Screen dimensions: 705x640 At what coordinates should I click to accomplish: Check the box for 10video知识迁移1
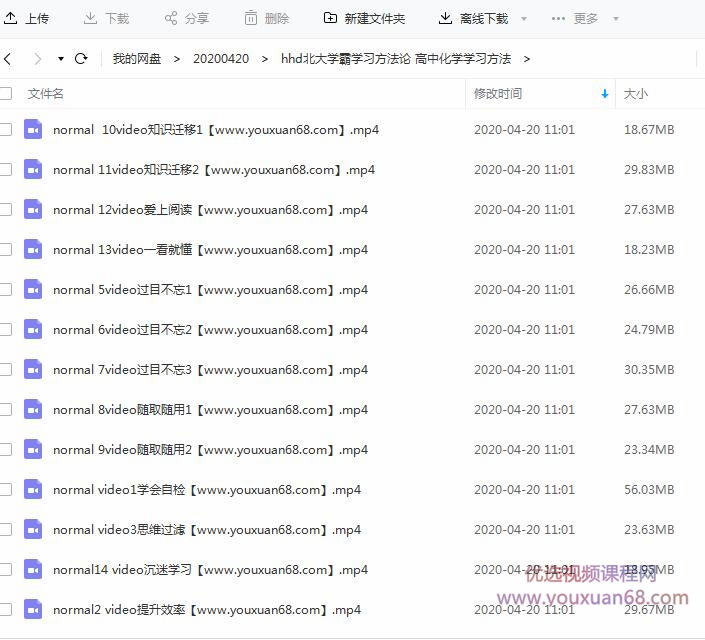click(5, 130)
